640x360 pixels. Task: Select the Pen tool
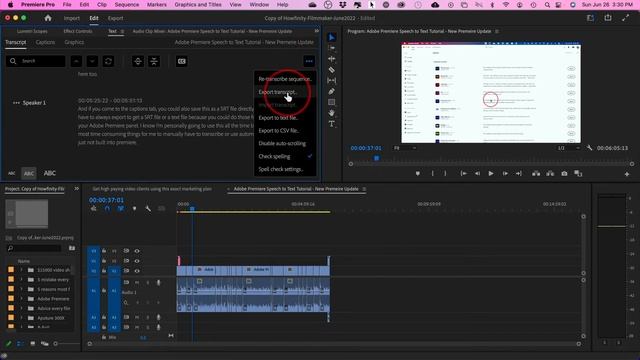point(332,91)
